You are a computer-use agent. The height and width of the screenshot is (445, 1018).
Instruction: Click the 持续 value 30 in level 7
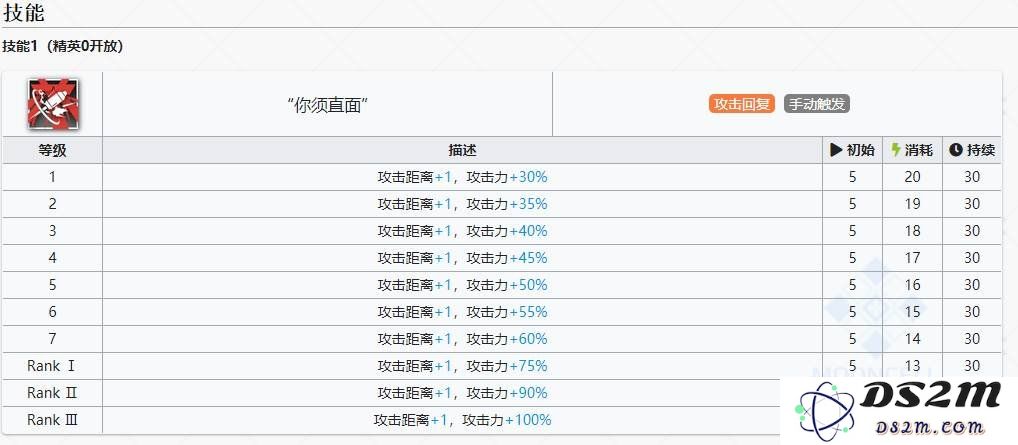click(972, 339)
